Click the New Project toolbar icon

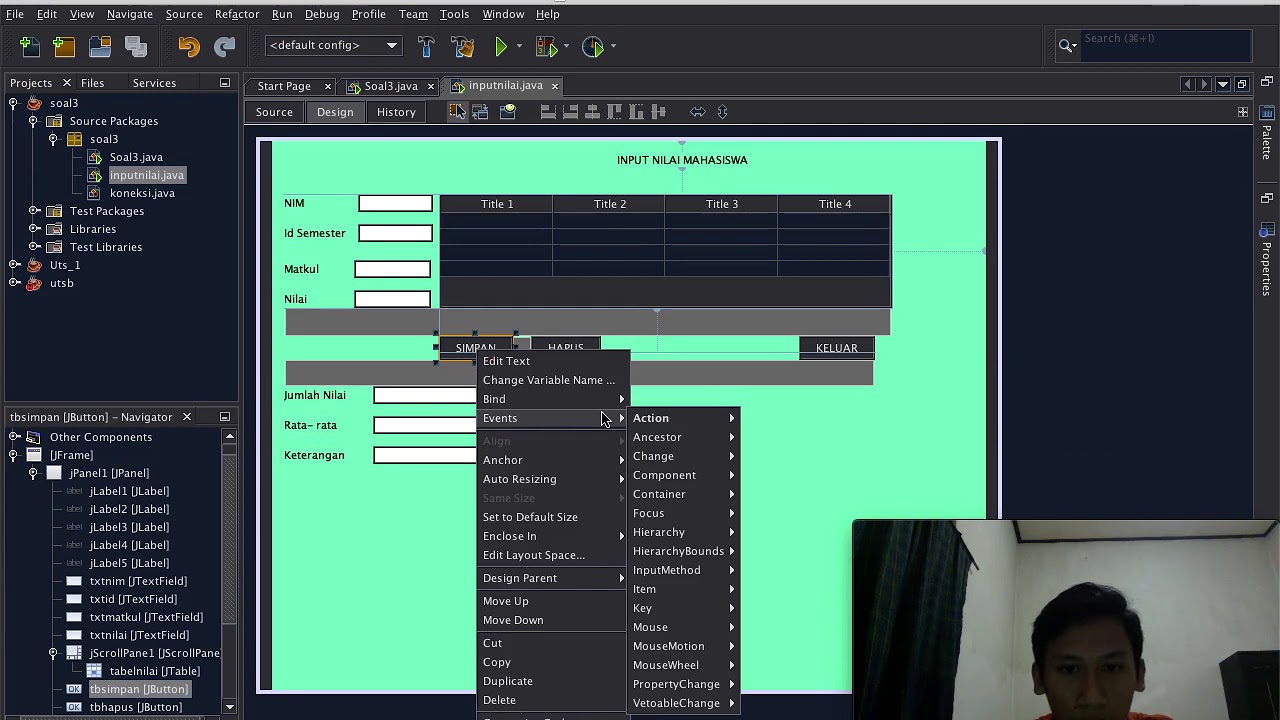(x=64, y=46)
